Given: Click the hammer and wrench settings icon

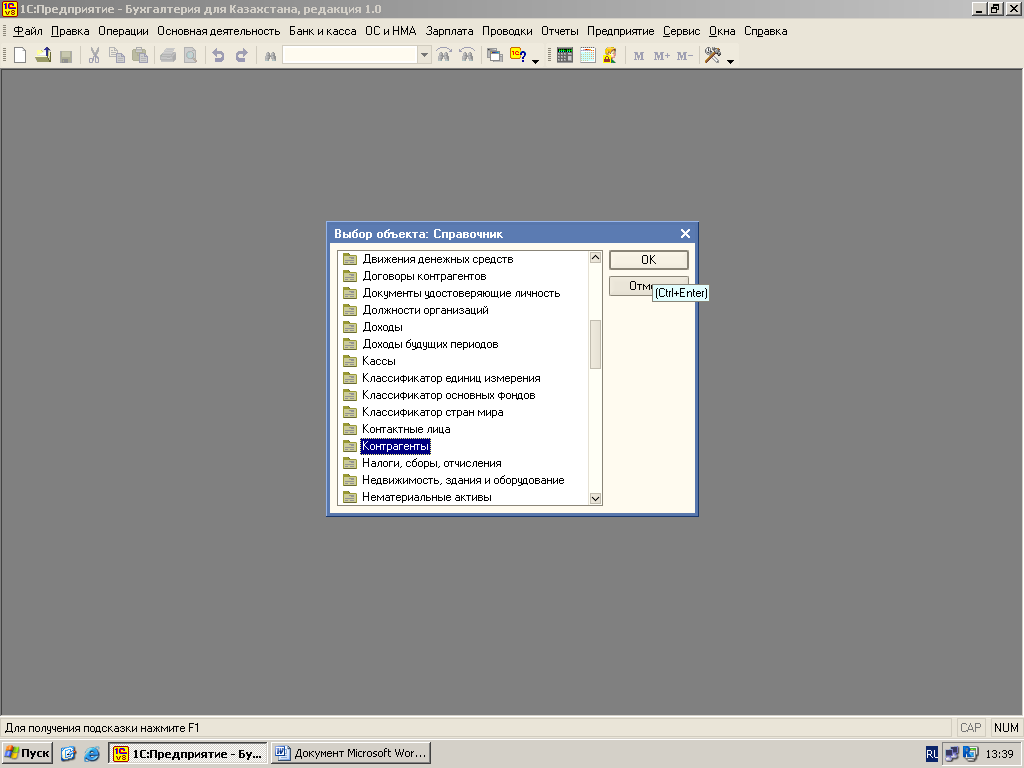Looking at the screenshot, I should coord(712,56).
